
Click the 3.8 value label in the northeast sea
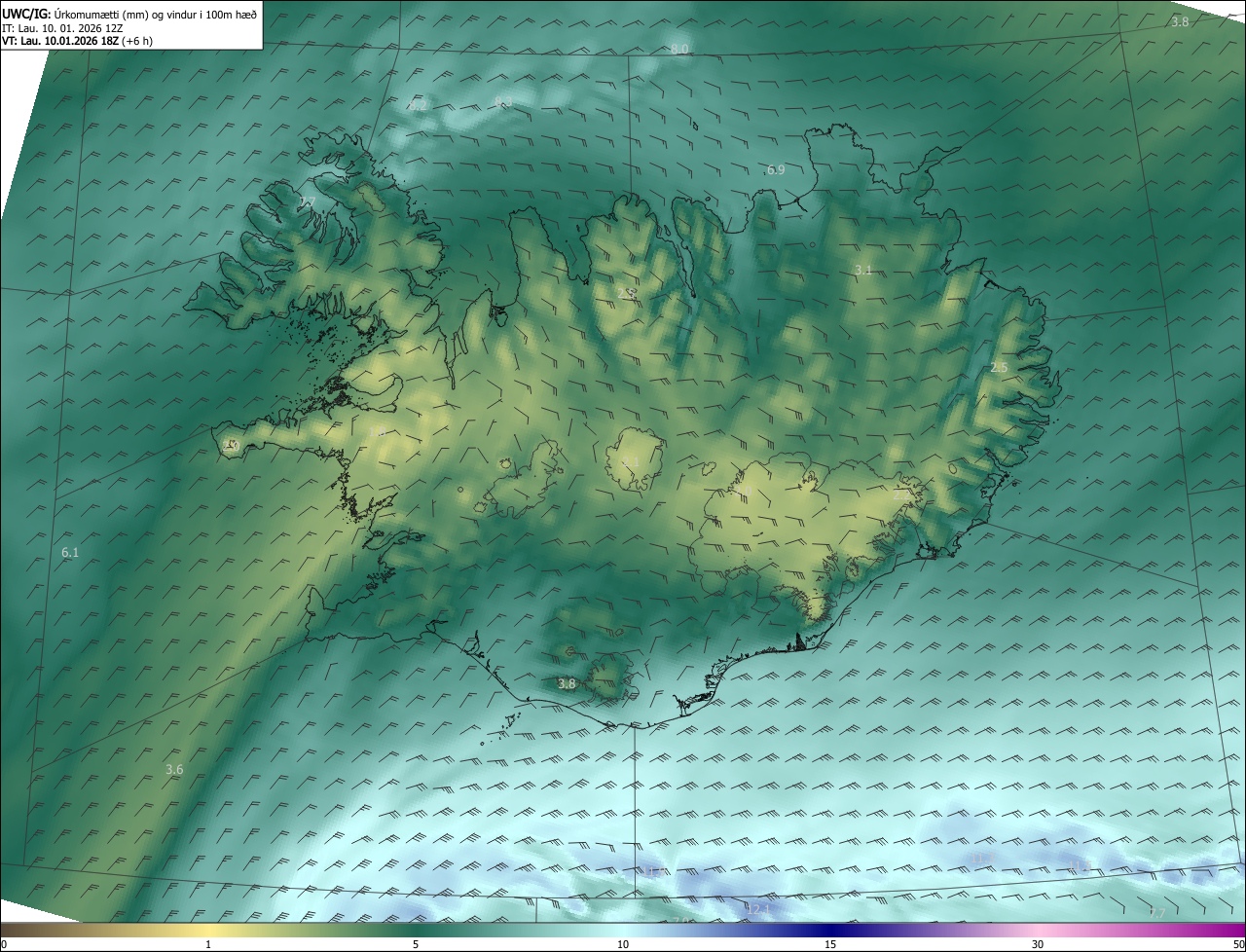coord(1180,21)
